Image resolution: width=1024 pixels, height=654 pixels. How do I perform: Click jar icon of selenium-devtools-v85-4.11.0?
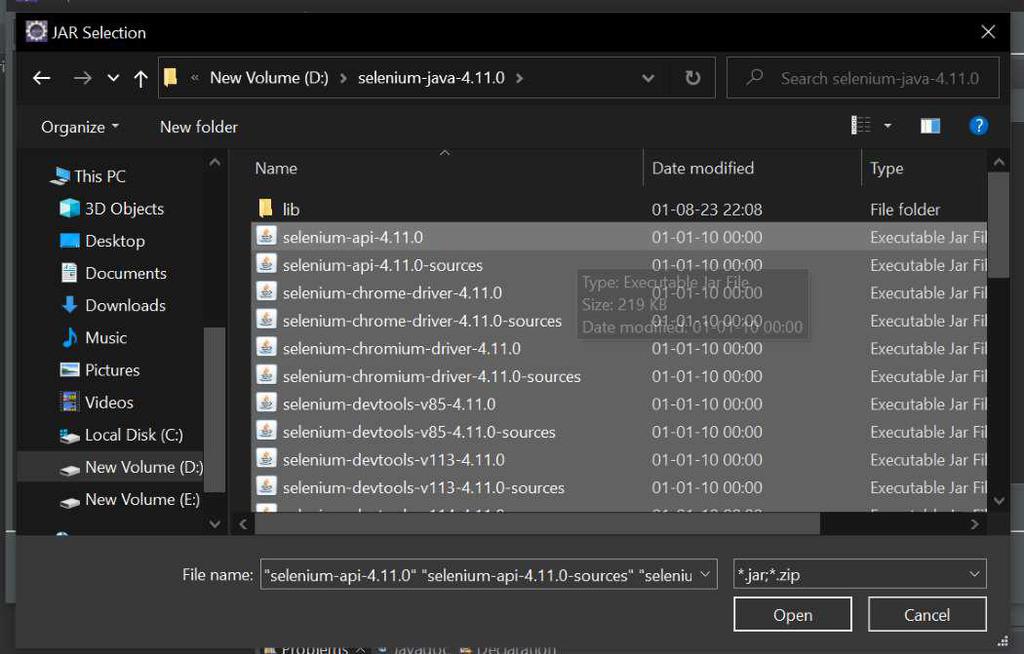point(266,402)
